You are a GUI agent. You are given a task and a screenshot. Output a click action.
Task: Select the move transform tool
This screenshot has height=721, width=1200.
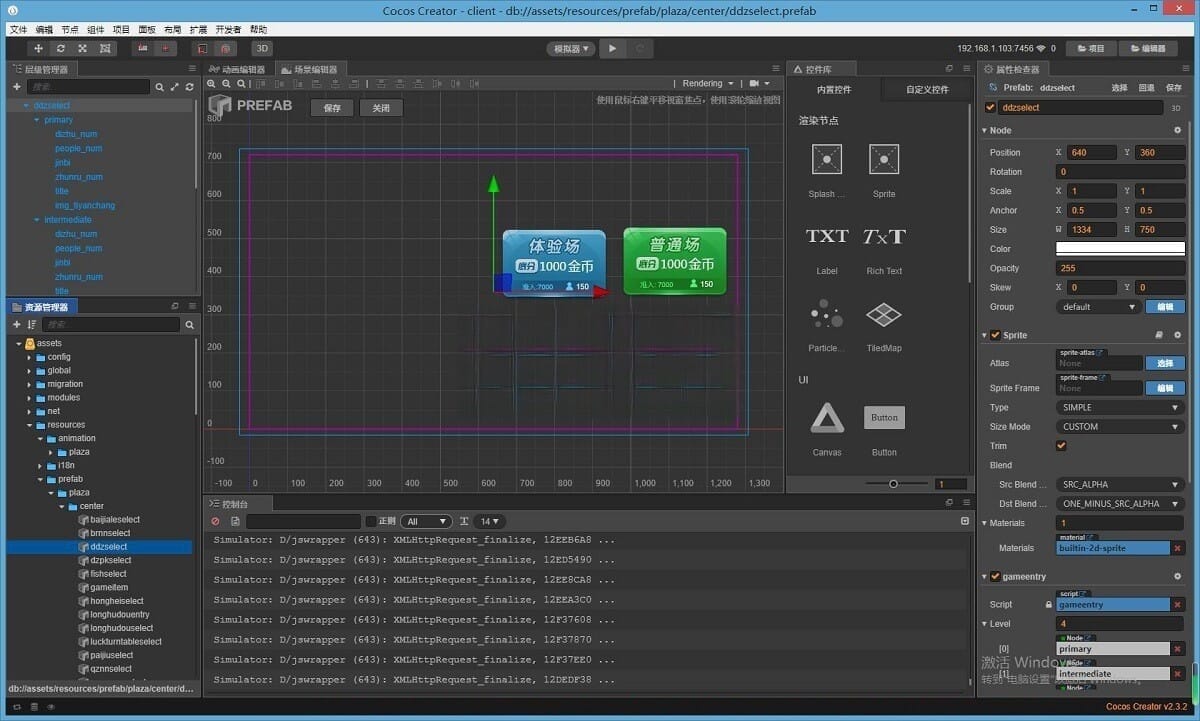click(x=39, y=48)
